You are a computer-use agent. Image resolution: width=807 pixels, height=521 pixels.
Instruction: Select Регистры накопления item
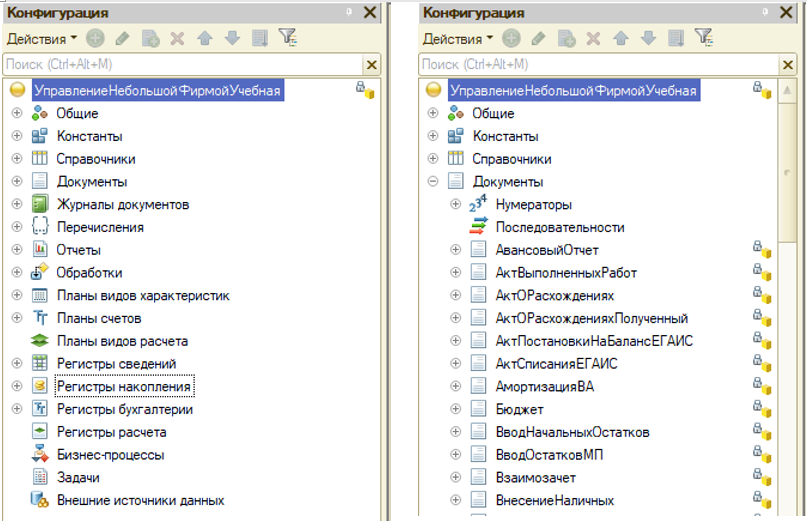(x=124, y=386)
